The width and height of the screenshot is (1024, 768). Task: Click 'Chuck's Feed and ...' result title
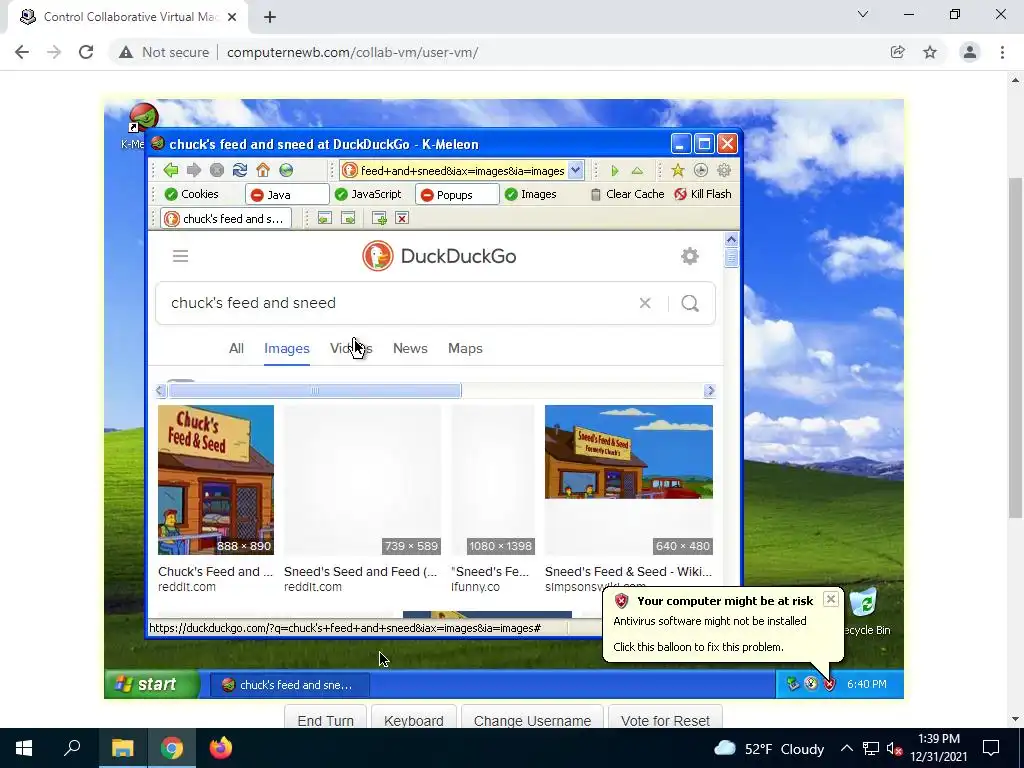click(216, 572)
